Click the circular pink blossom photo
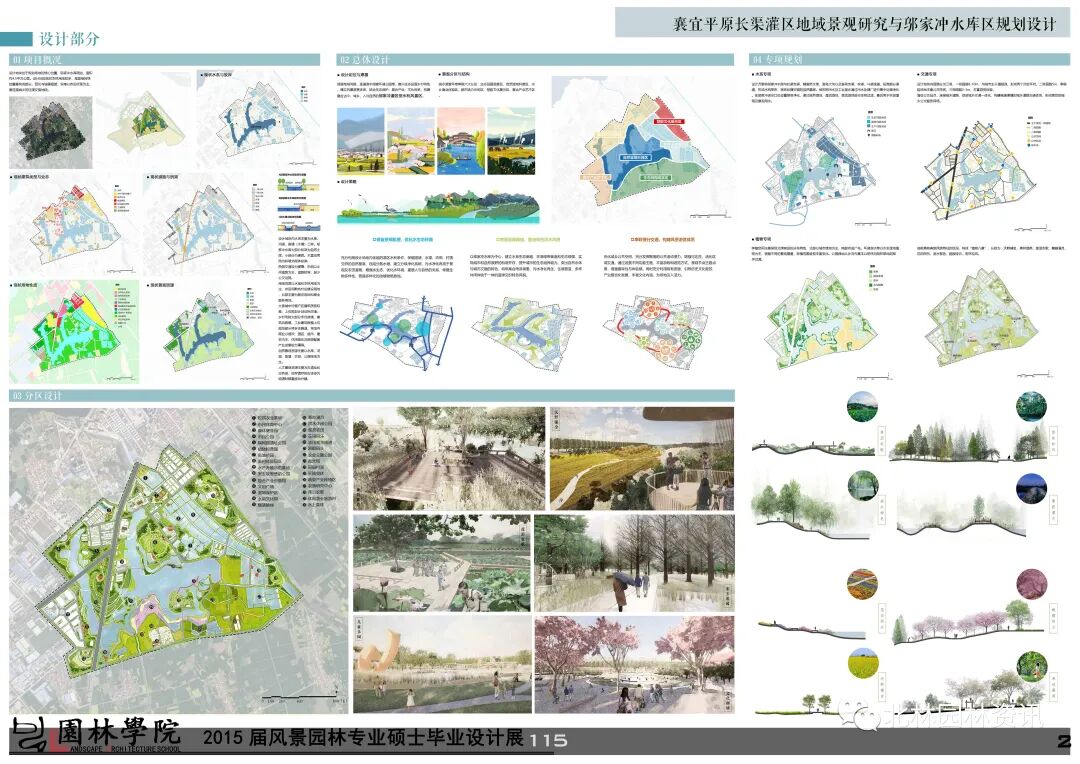This screenshot has height=764, width=1080. (x=1031, y=584)
